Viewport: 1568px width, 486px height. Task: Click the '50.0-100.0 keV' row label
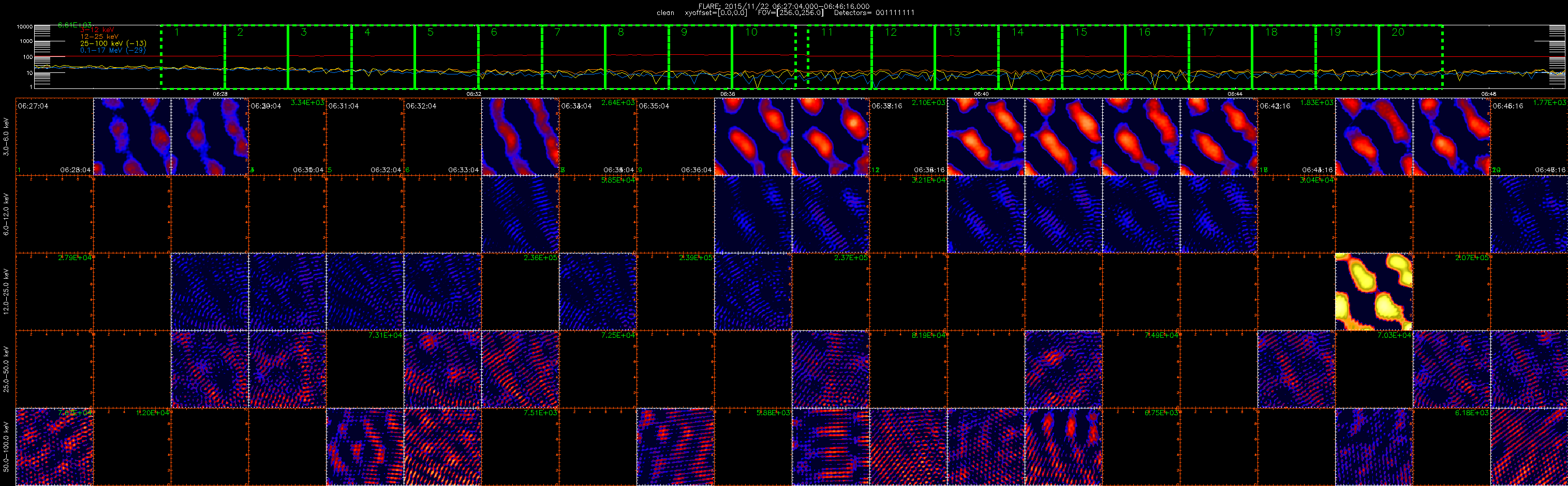click(x=6, y=447)
